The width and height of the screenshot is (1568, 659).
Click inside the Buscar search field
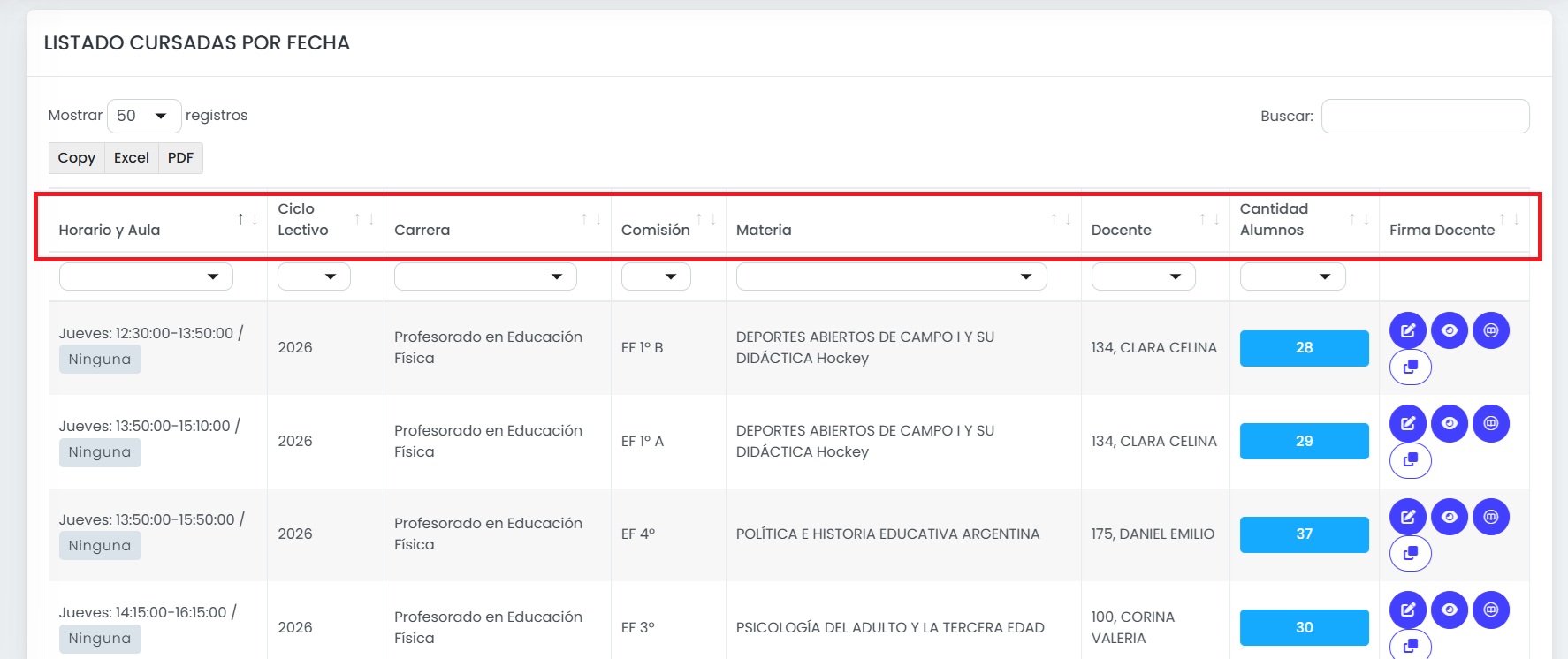tap(1425, 116)
